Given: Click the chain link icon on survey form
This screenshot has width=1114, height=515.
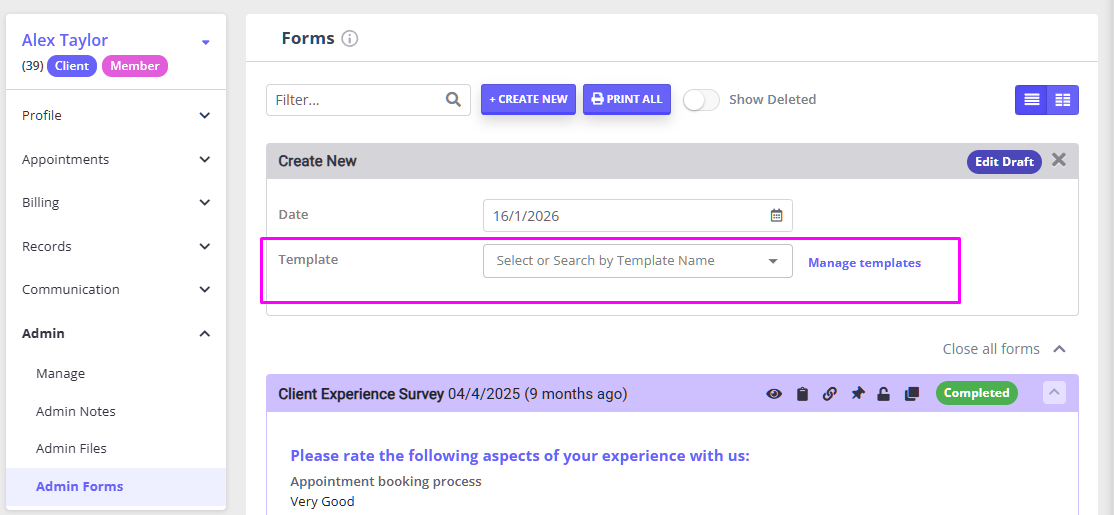Looking at the screenshot, I should 829,394.
